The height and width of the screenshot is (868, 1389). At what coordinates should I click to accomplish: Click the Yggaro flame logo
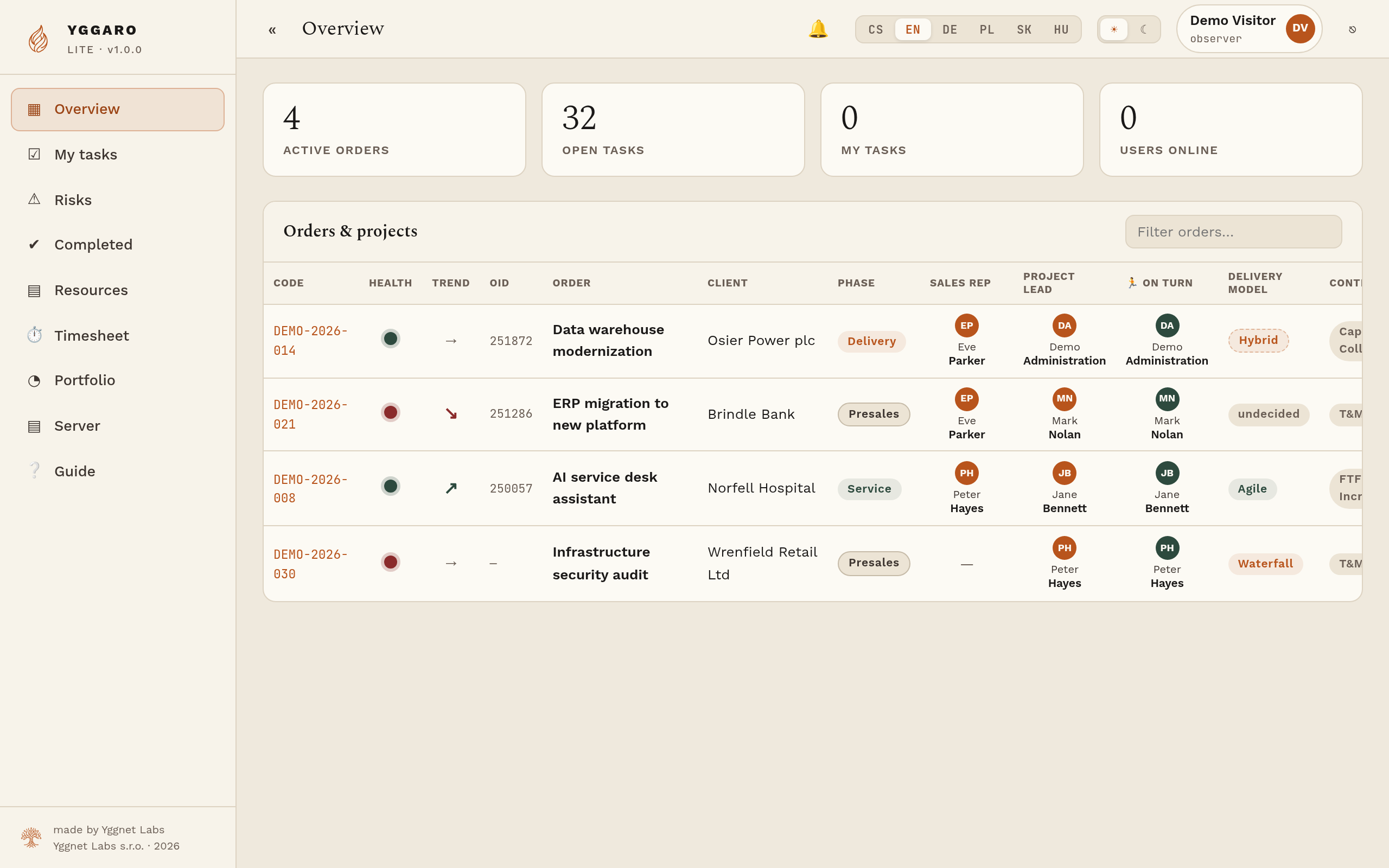click(39, 39)
